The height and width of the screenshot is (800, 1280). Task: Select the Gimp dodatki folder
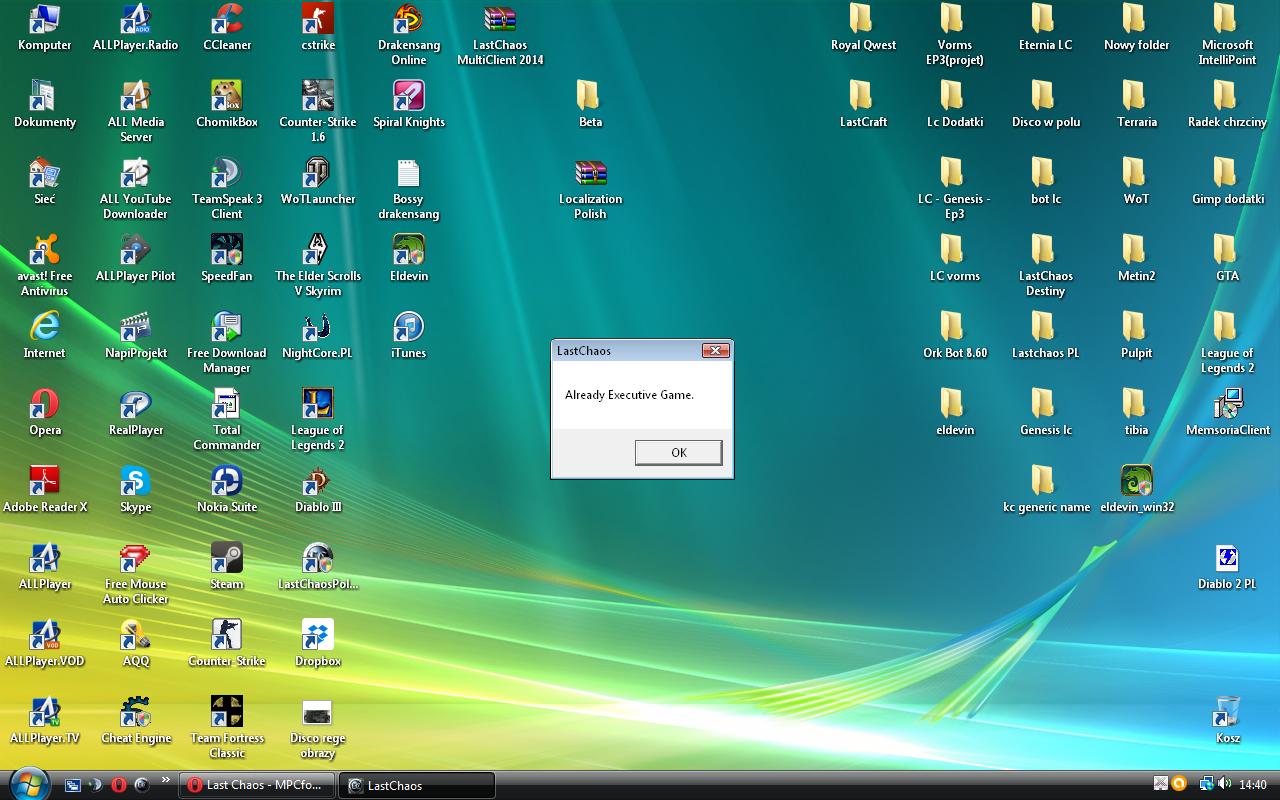(1227, 182)
